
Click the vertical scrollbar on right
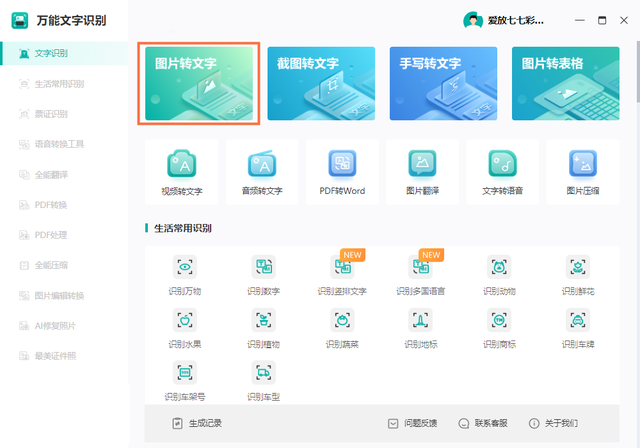(638, 71)
